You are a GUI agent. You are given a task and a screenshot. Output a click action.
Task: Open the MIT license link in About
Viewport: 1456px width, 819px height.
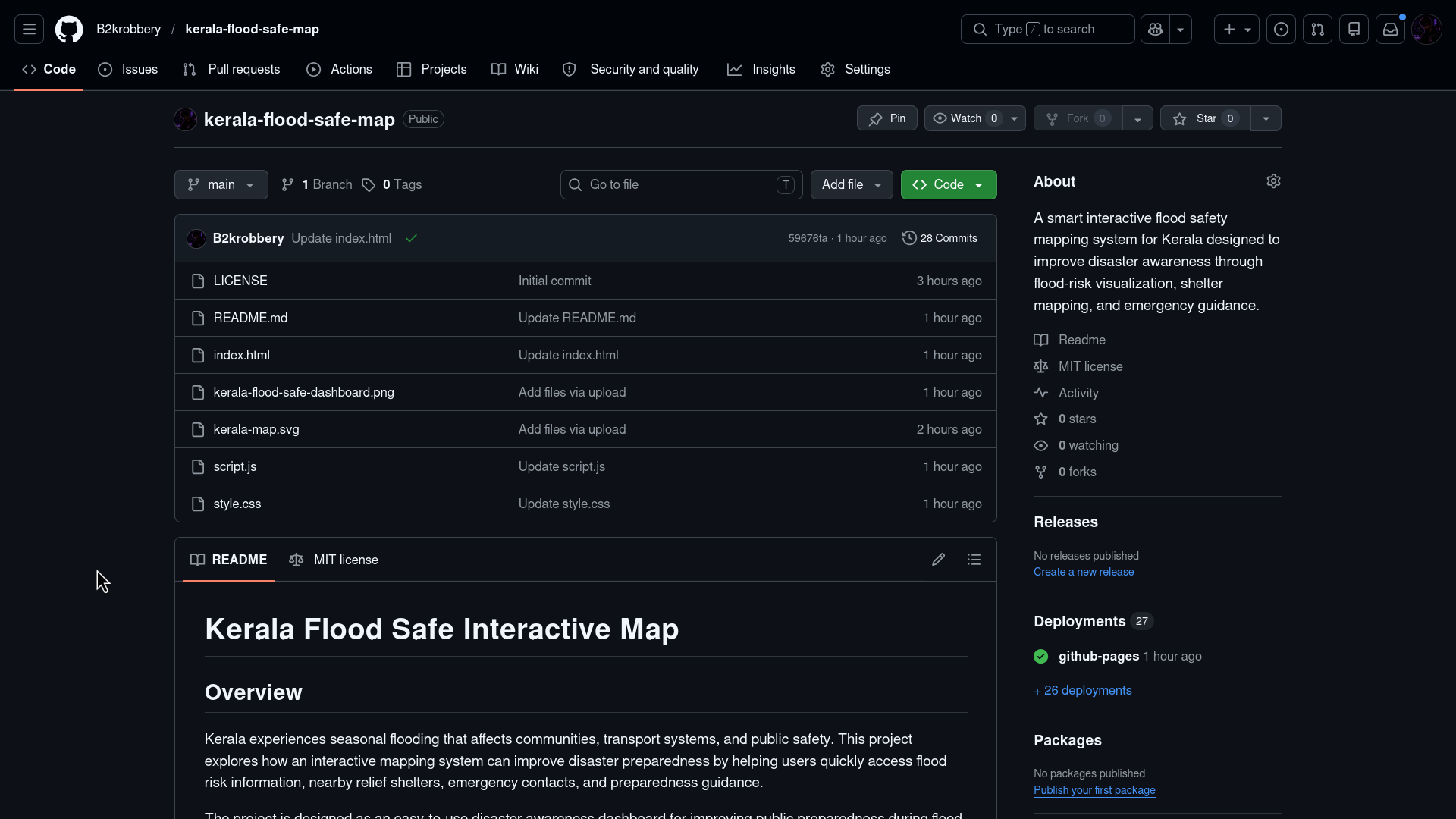tap(1078, 366)
